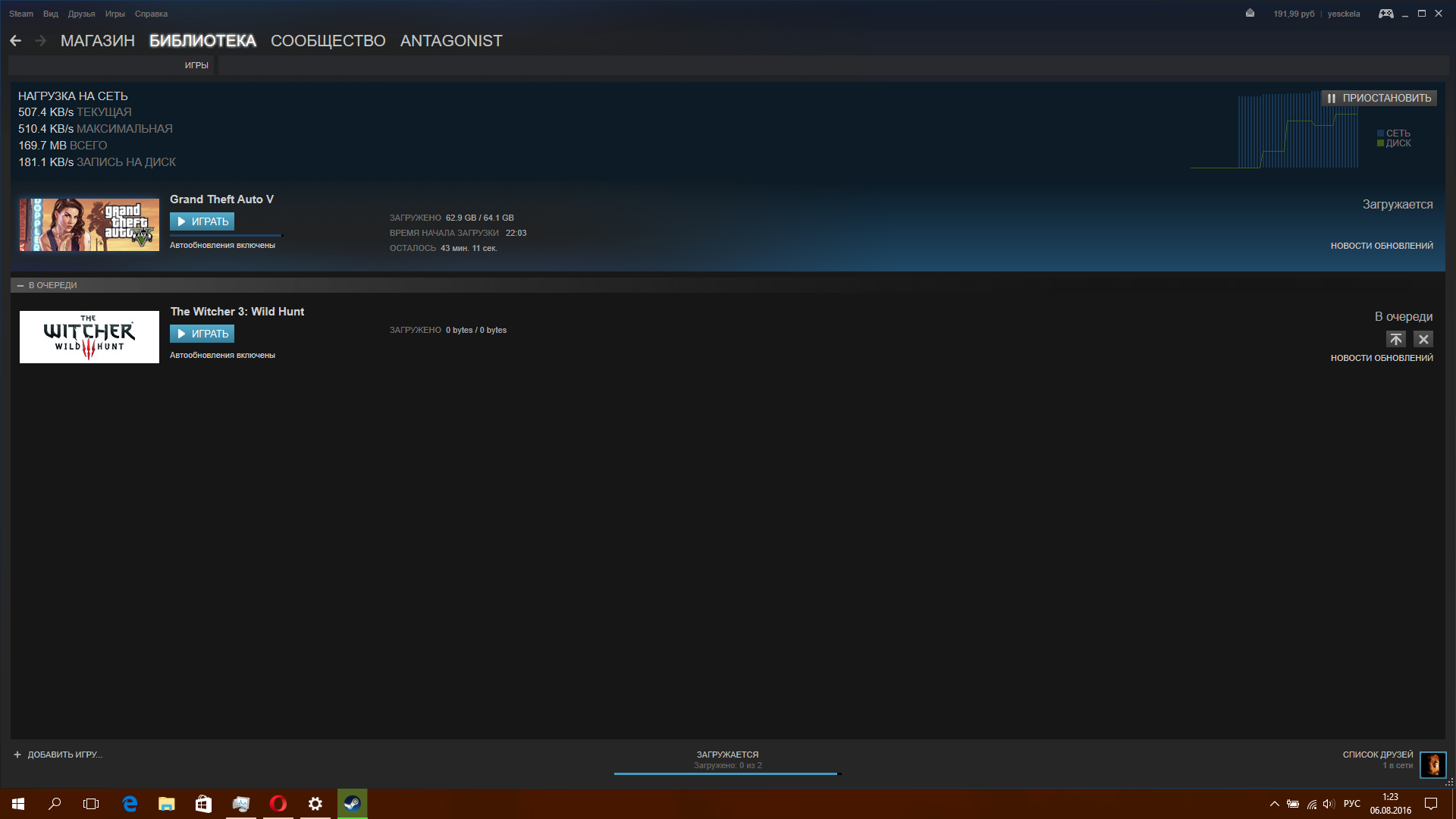Open СПИСОК ДРУЗЕЙ friends list

point(1378,755)
